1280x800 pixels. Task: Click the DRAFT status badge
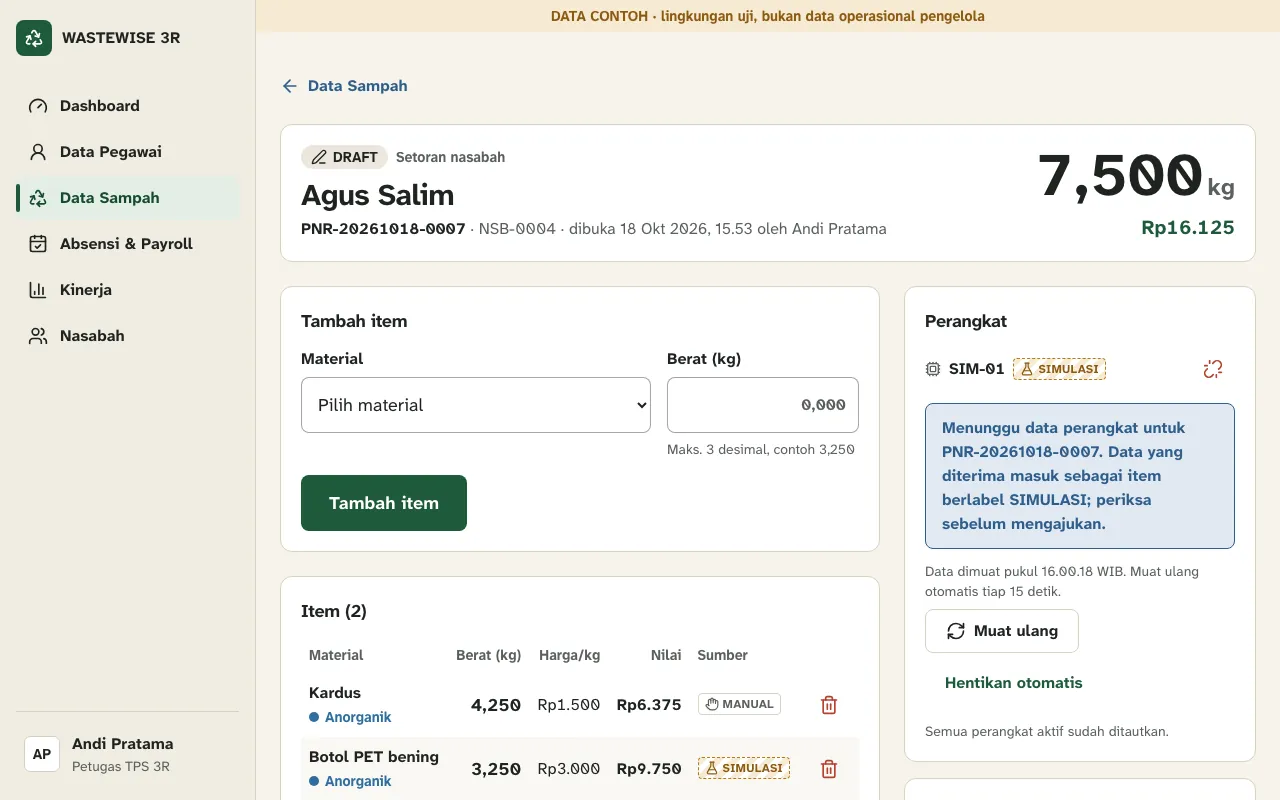pos(344,157)
